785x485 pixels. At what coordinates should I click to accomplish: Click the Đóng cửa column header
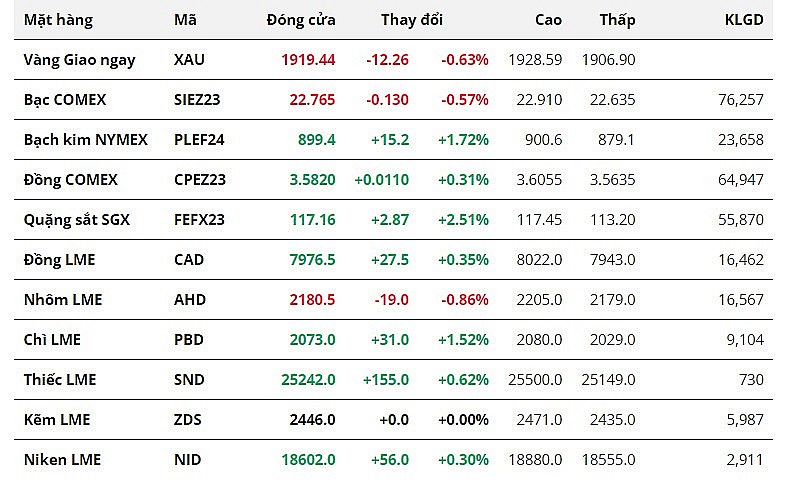[x=301, y=20]
